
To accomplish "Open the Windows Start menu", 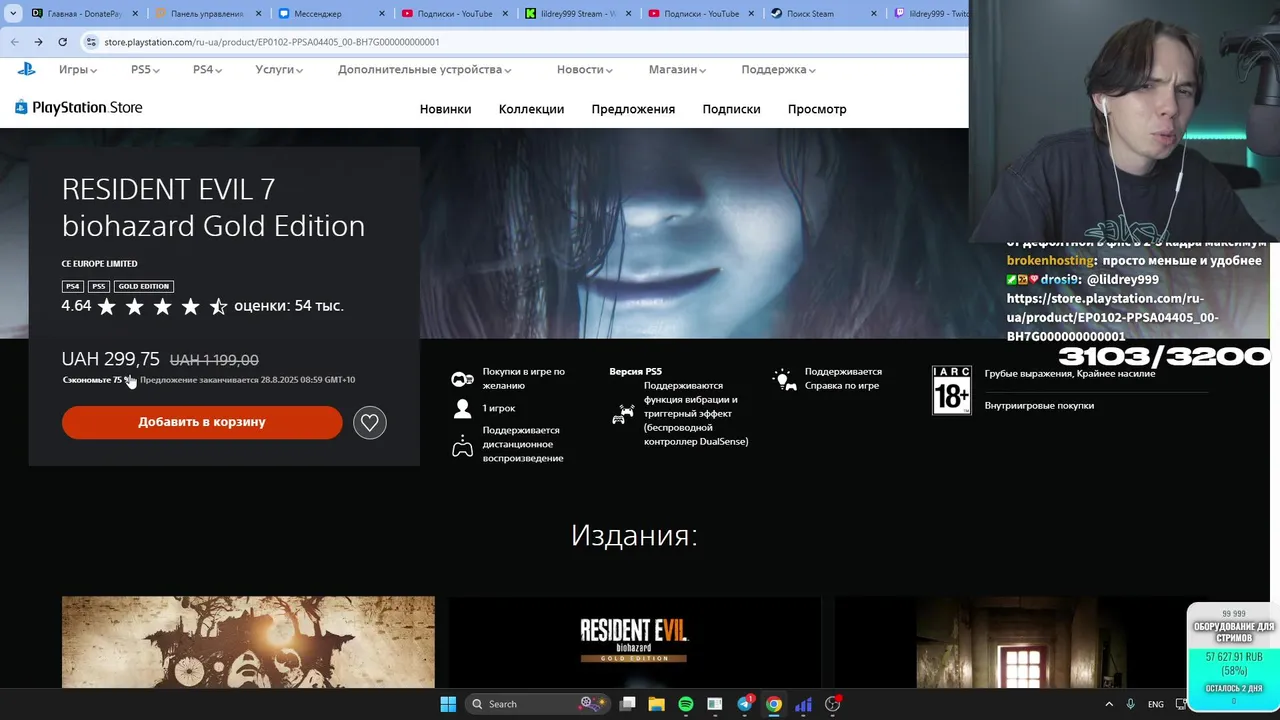I will (x=448, y=704).
